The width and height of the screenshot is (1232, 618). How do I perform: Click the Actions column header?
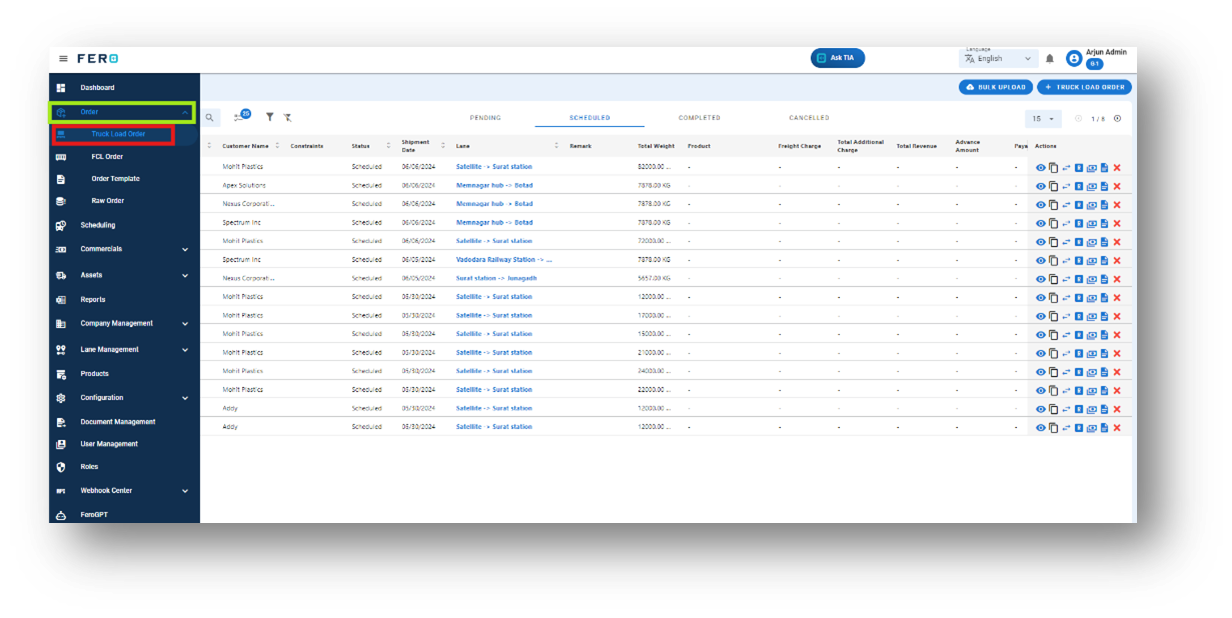tap(1045, 146)
